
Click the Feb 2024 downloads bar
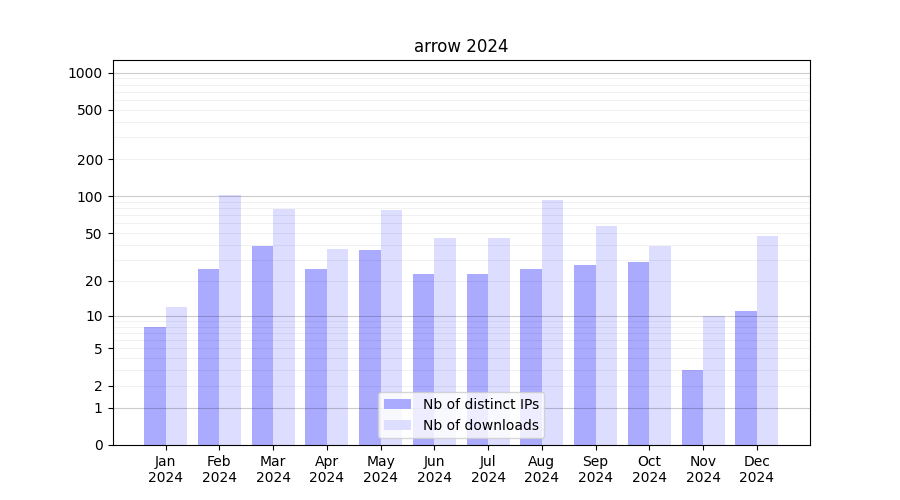pos(230,320)
